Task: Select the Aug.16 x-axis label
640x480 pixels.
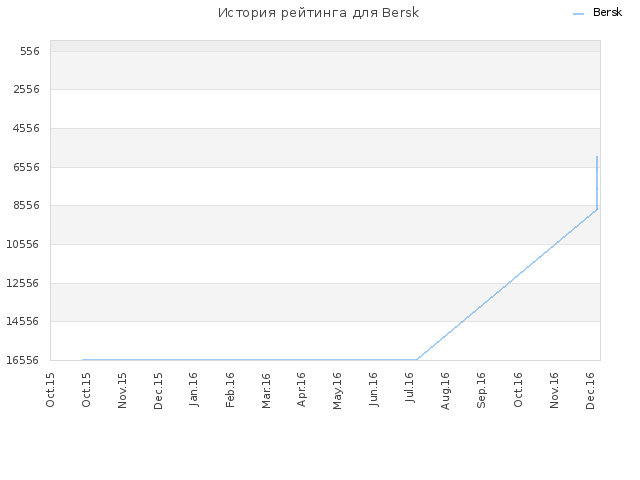Action: [445, 391]
